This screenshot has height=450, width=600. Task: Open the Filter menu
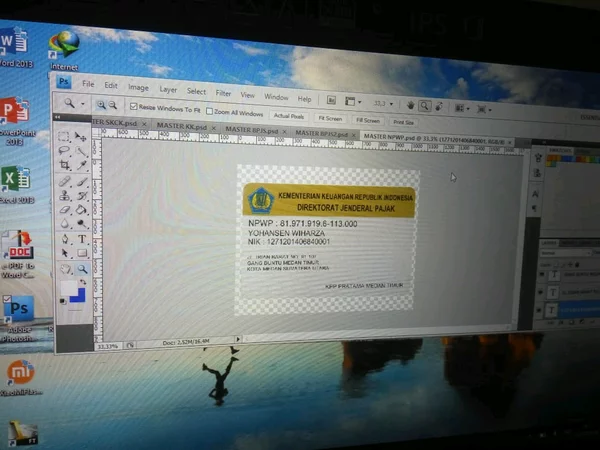tap(223, 93)
